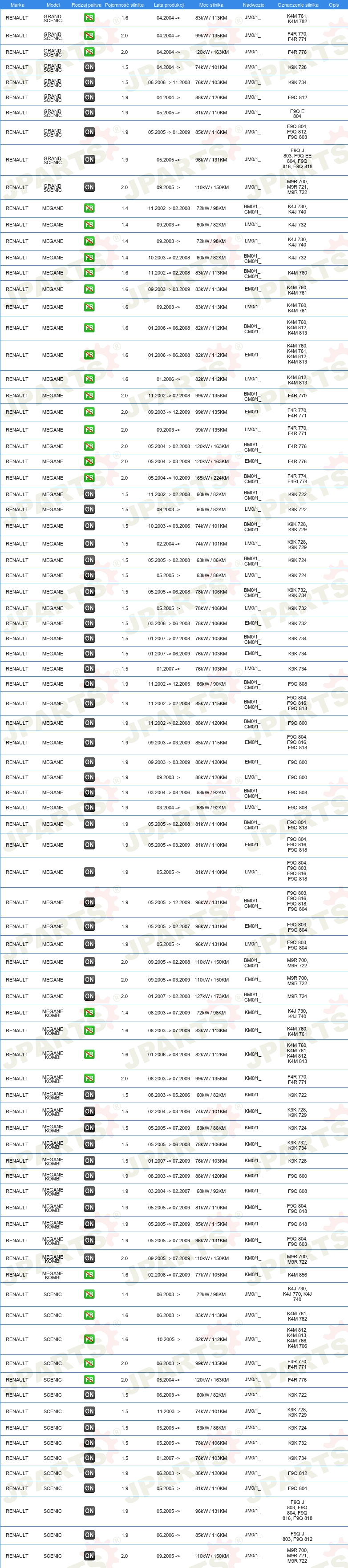This screenshot has height=1568, width=348.
Task: Click diesel icon in Megane 66kW/90KM row
Action: click(89, 684)
